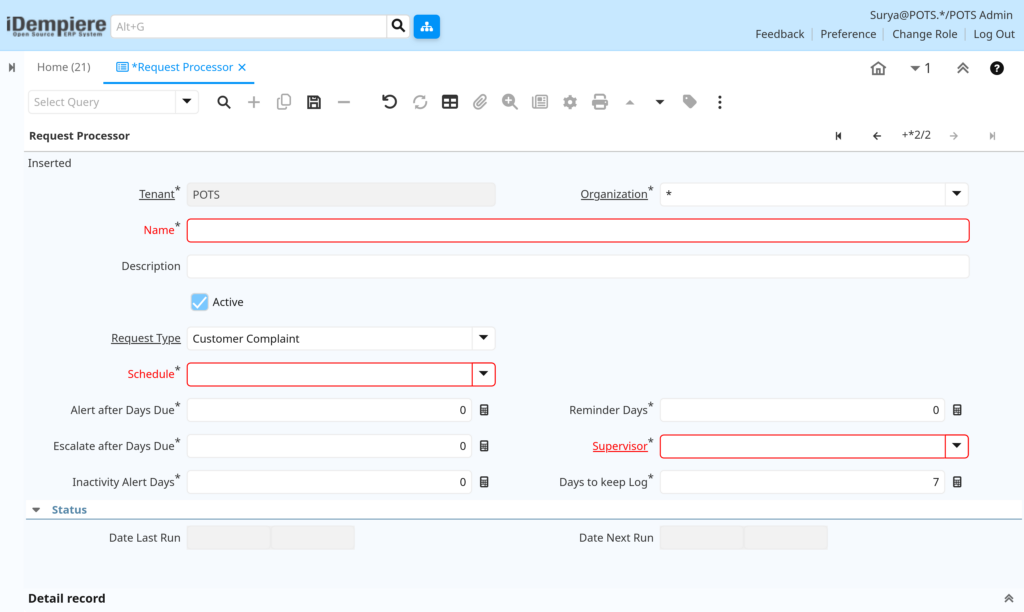This screenshot has height=612, width=1024.
Task: Collapse the header with double-chevron icon
Action: pyautogui.click(x=963, y=68)
